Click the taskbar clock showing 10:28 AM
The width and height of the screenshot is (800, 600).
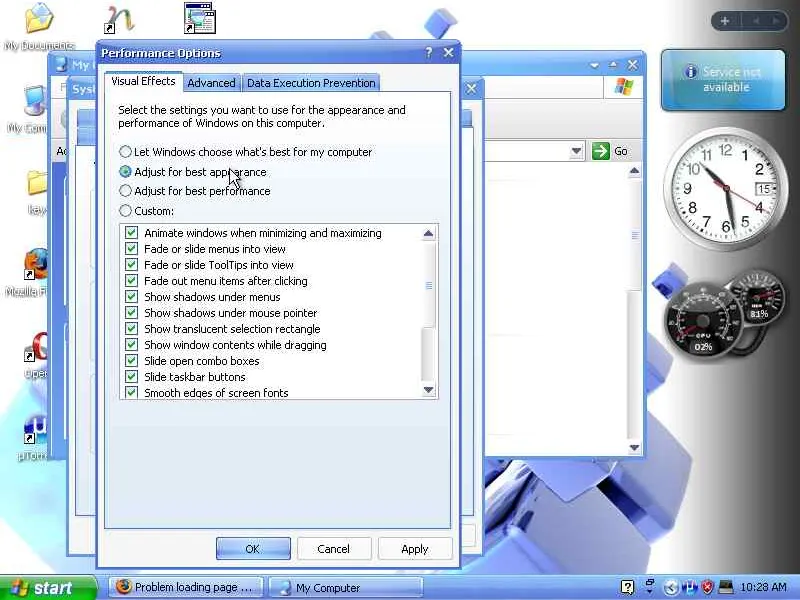click(x=763, y=587)
